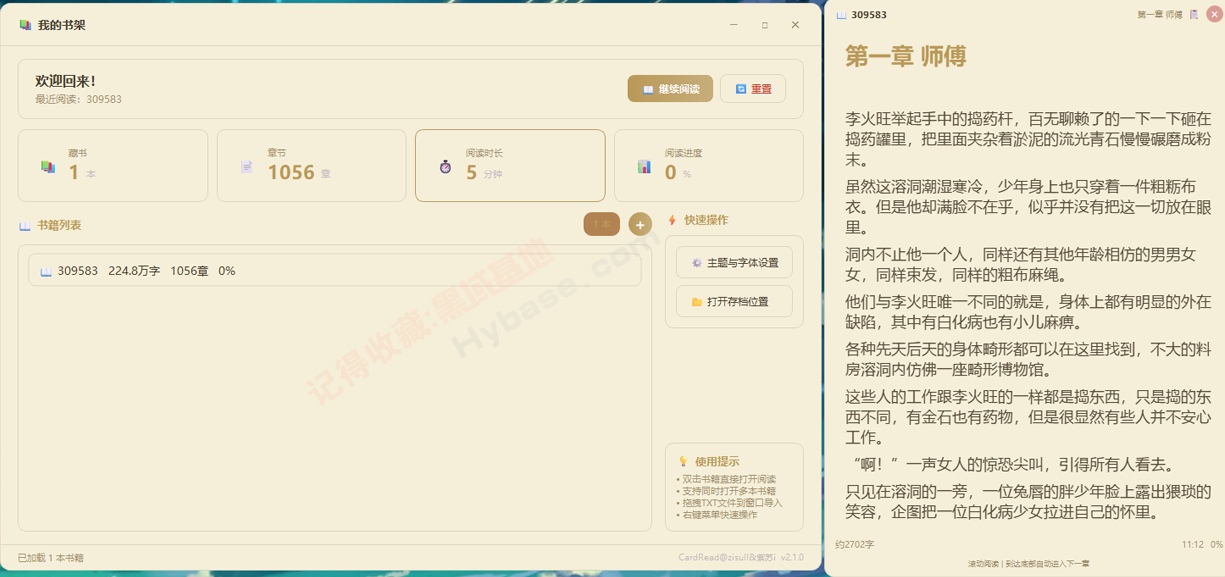The width and height of the screenshot is (1225, 577).
Task: Click the 约2702字 word count in the reader
Action: coord(854,545)
